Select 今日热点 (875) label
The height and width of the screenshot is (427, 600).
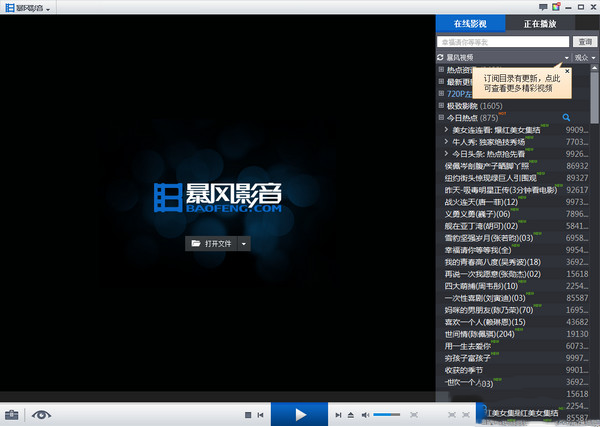coord(473,118)
